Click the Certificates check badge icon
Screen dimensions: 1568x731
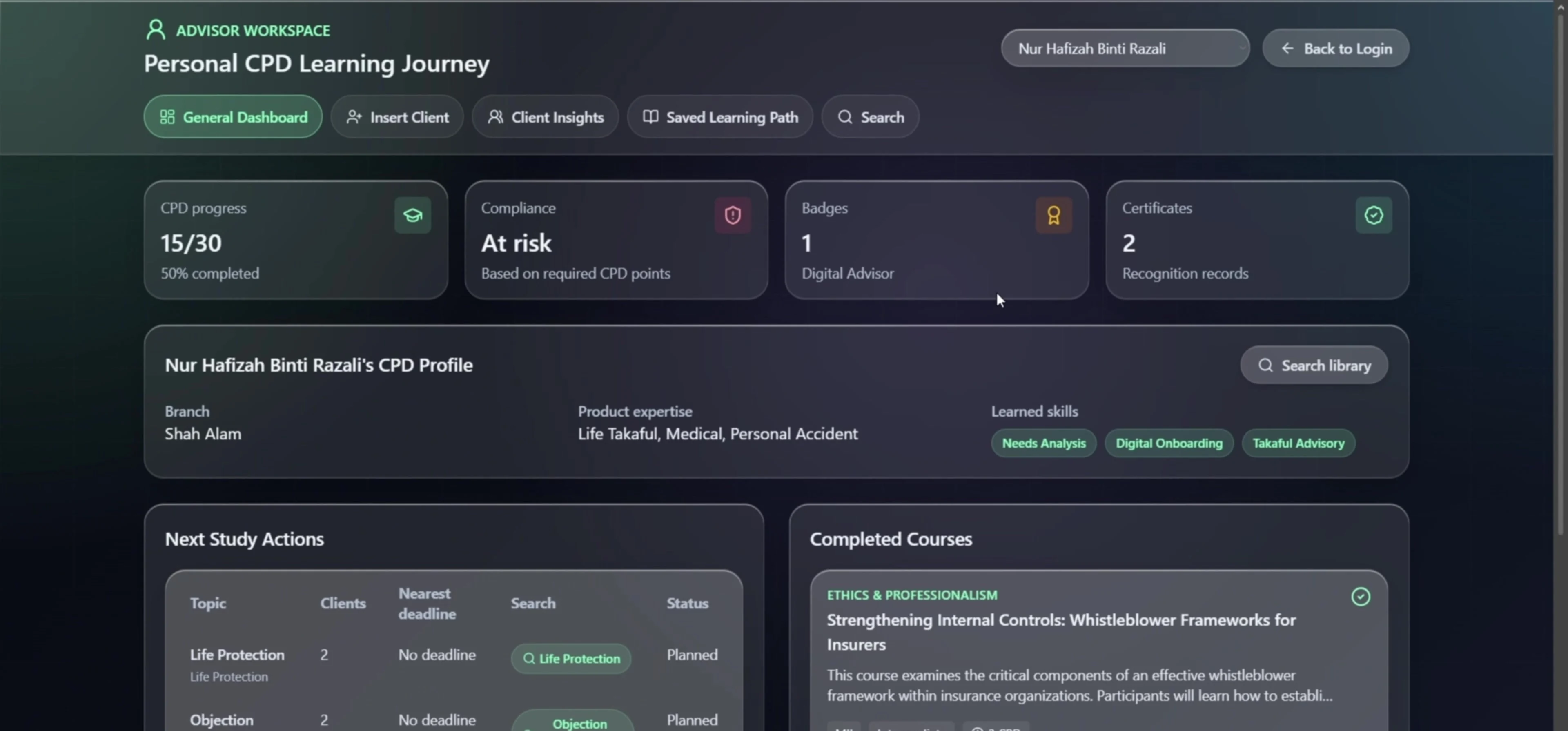tap(1374, 215)
